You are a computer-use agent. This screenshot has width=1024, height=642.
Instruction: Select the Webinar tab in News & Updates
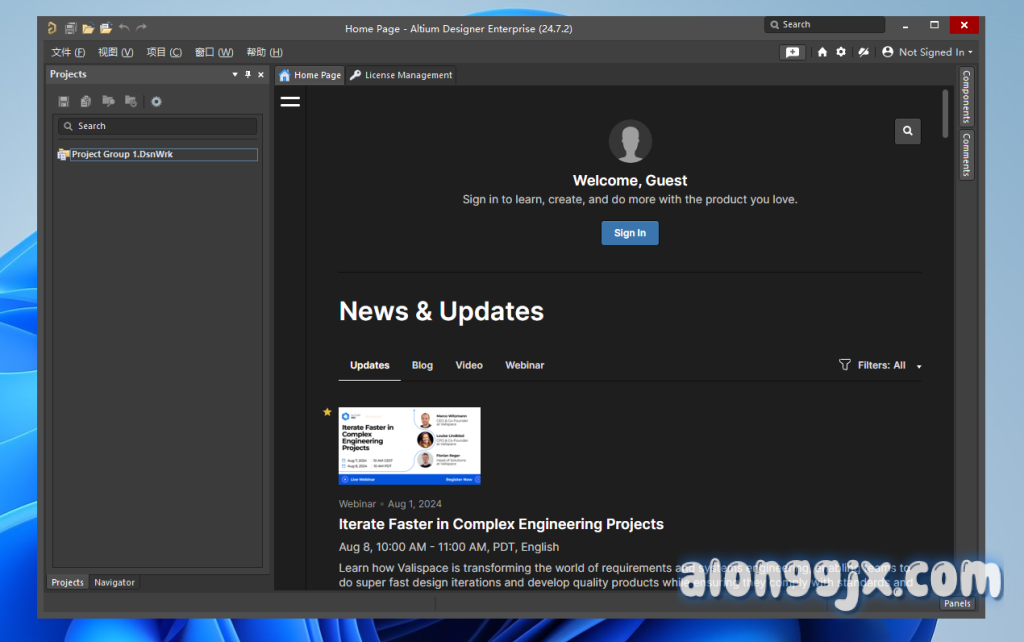524,366
